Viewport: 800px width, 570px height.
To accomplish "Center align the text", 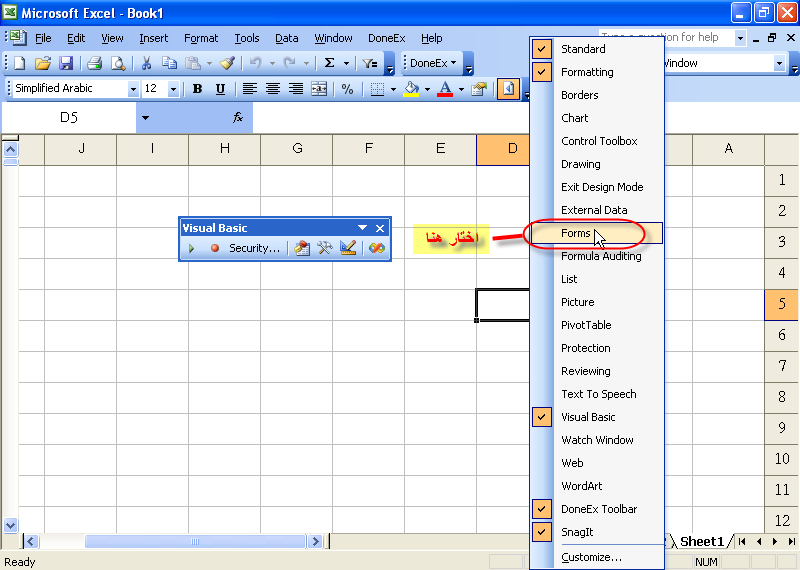I will [272, 89].
